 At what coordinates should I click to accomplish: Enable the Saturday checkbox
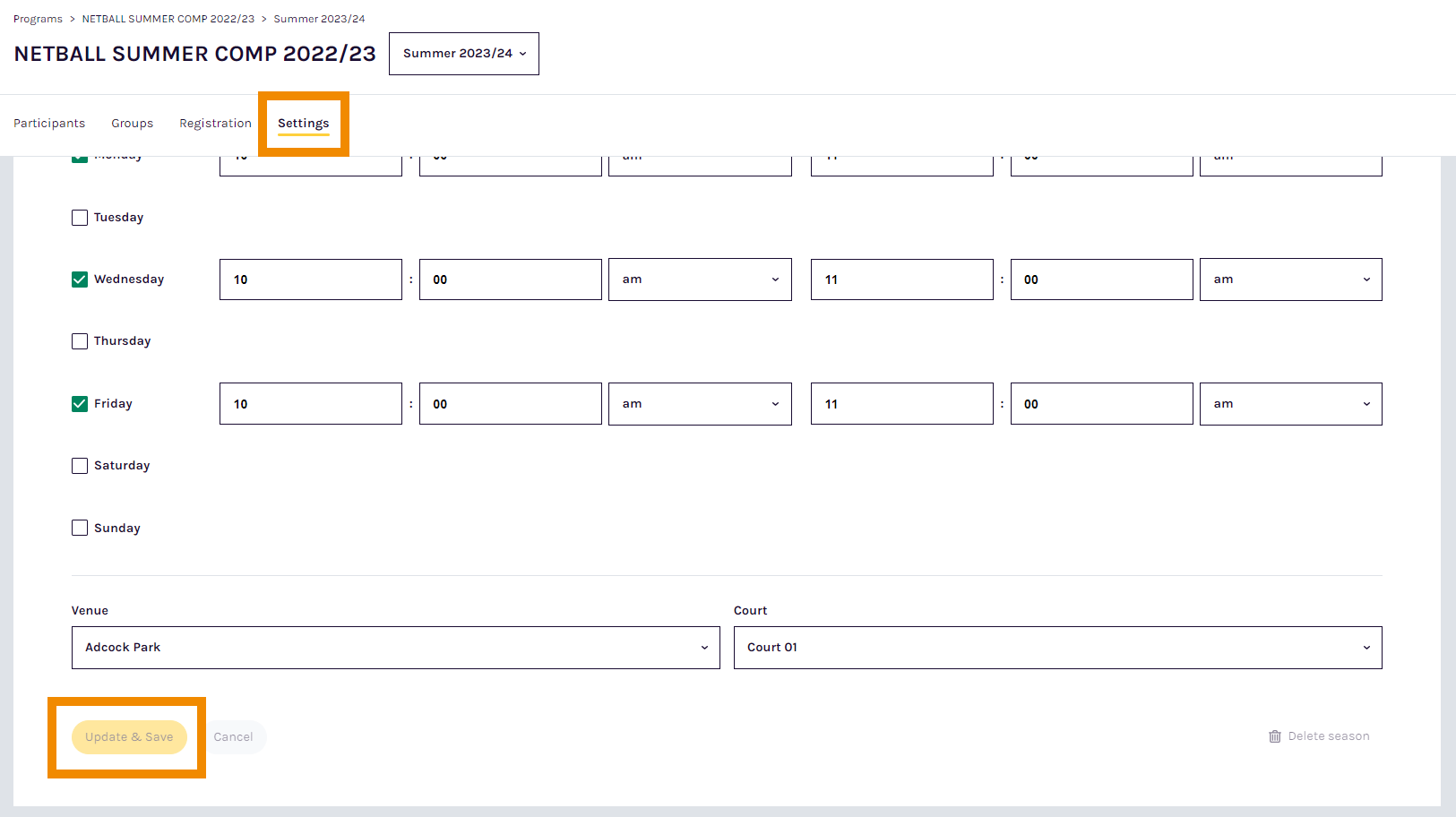[x=80, y=466]
